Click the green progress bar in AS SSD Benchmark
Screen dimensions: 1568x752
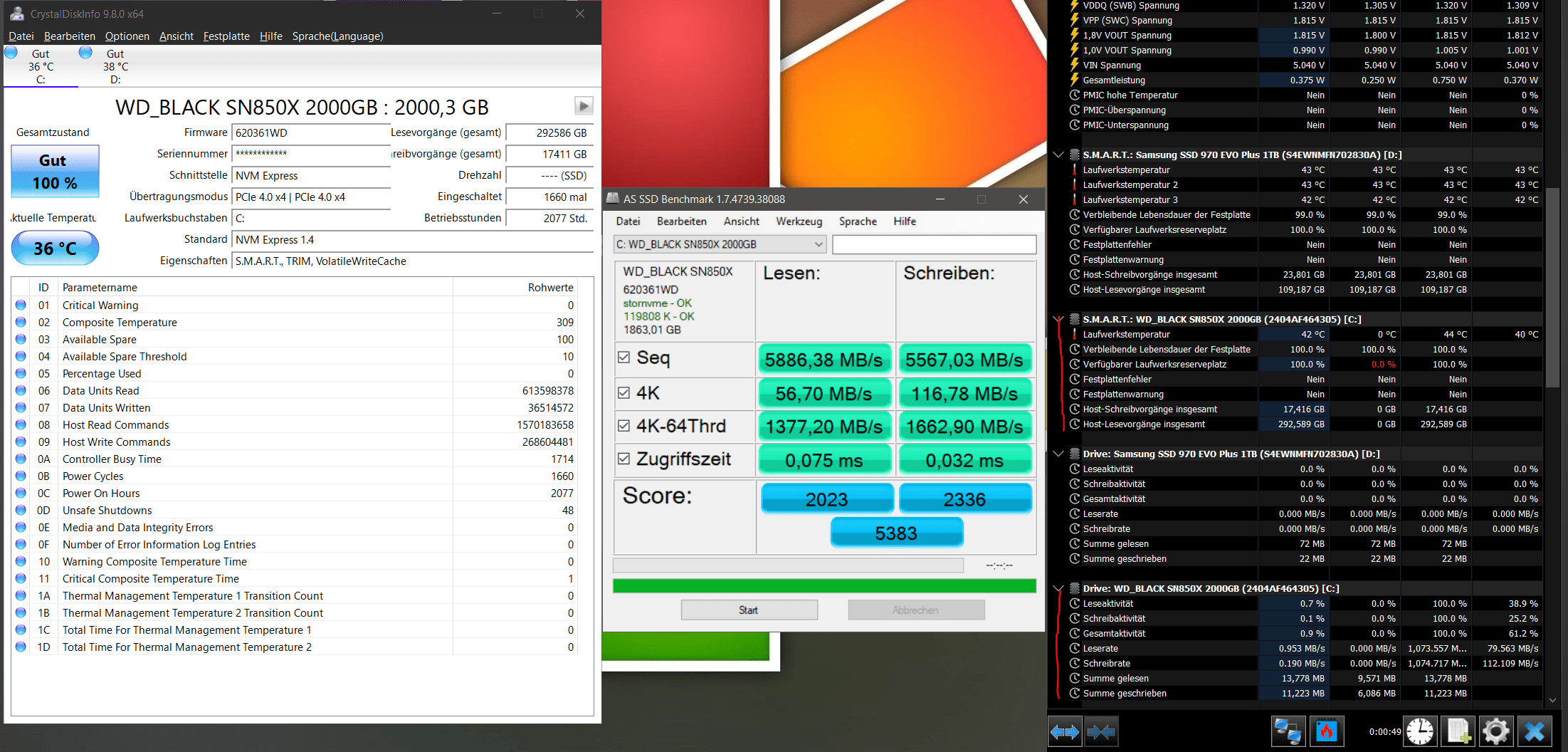pos(824,586)
